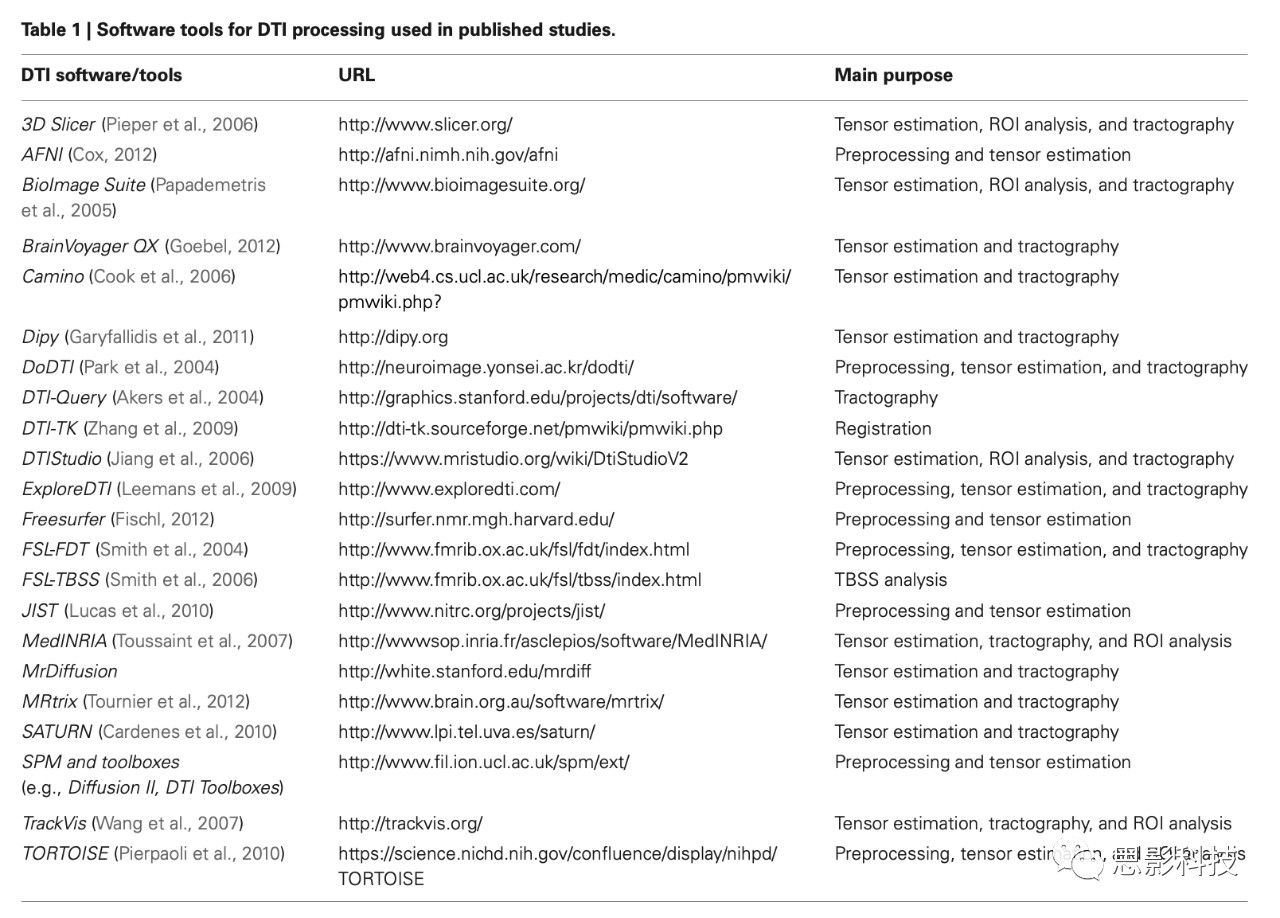Viewport: 1280px width, 918px height.
Task: Select the Table 1 caption title
Action: 318,29
